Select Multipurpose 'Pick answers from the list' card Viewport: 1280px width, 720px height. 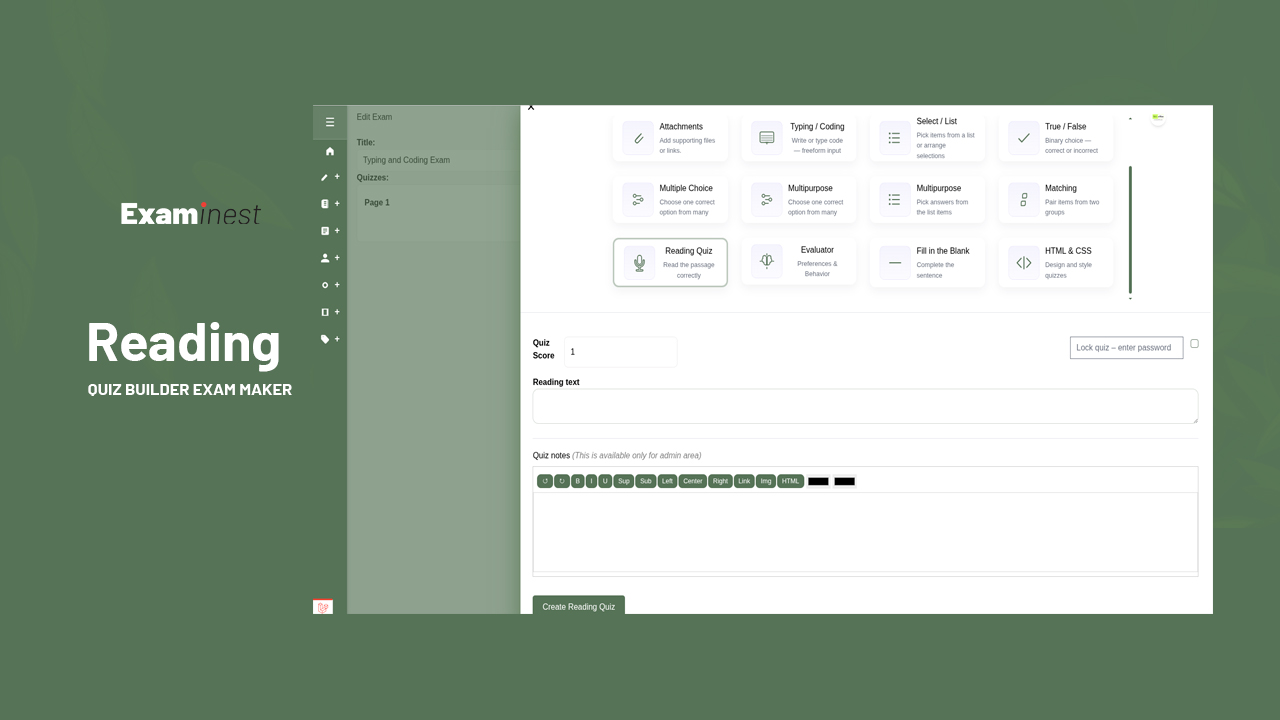click(x=927, y=200)
